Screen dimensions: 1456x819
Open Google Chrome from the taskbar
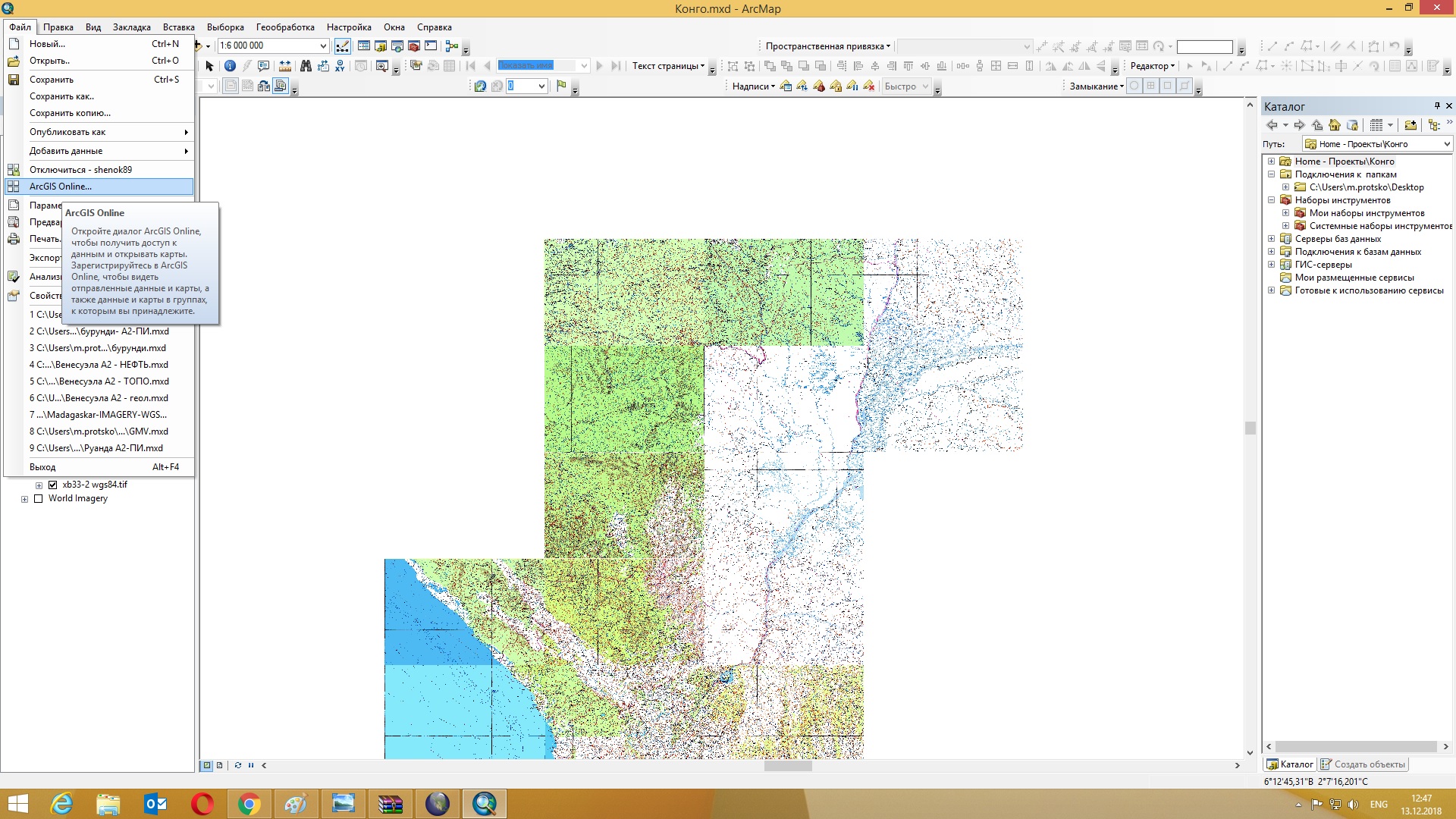249,804
